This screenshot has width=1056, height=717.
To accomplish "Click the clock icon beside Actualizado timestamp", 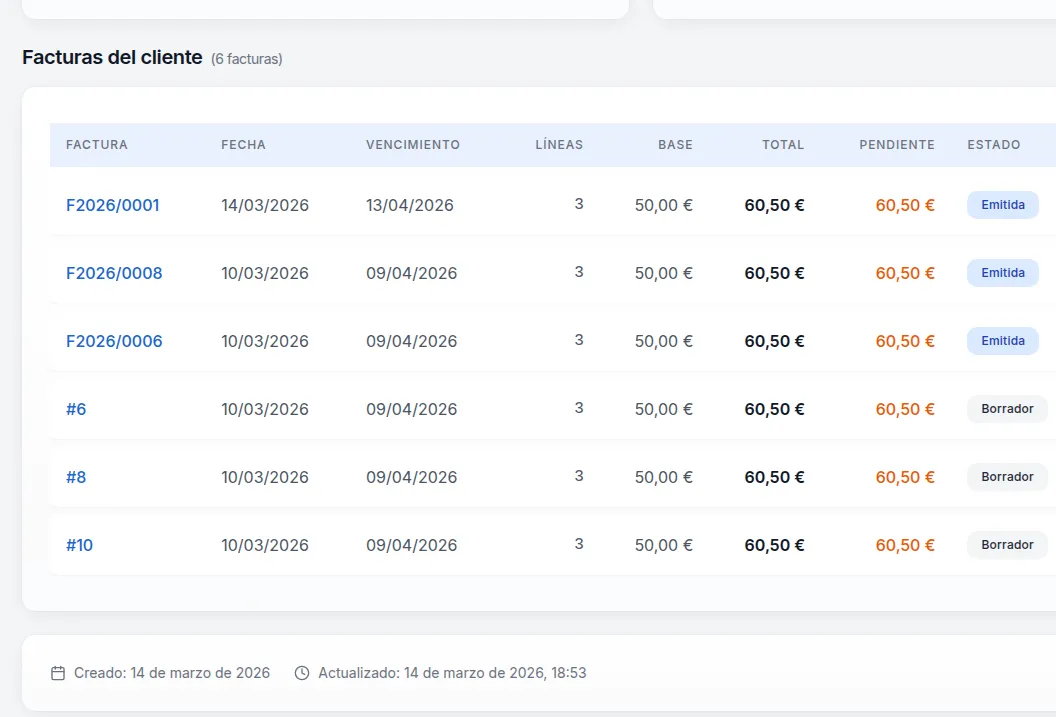I will [302, 673].
